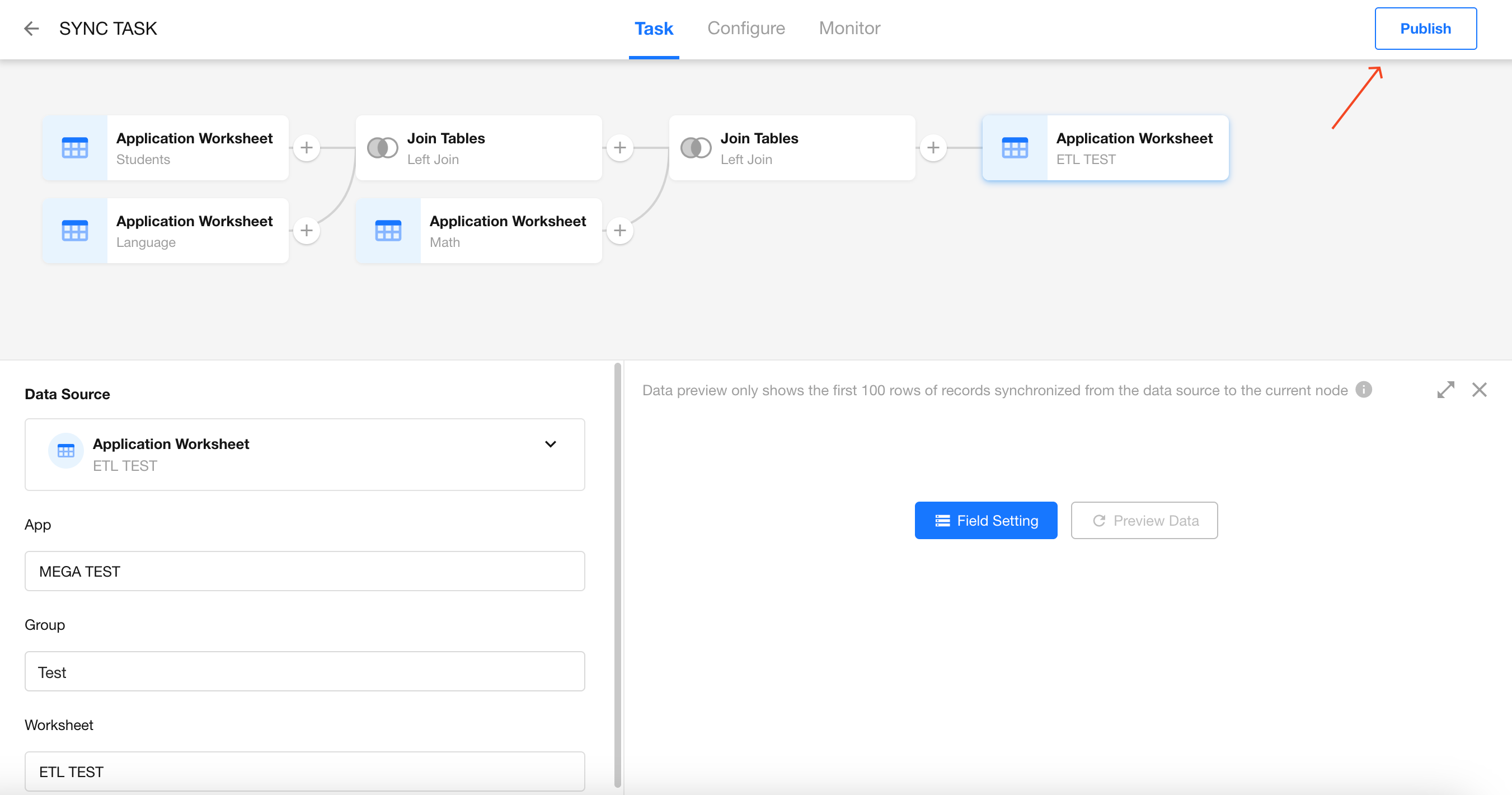Viewport: 1512px width, 795px height.
Task: Click the plus icon after Math worksheet
Action: pyautogui.click(x=620, y=230)
